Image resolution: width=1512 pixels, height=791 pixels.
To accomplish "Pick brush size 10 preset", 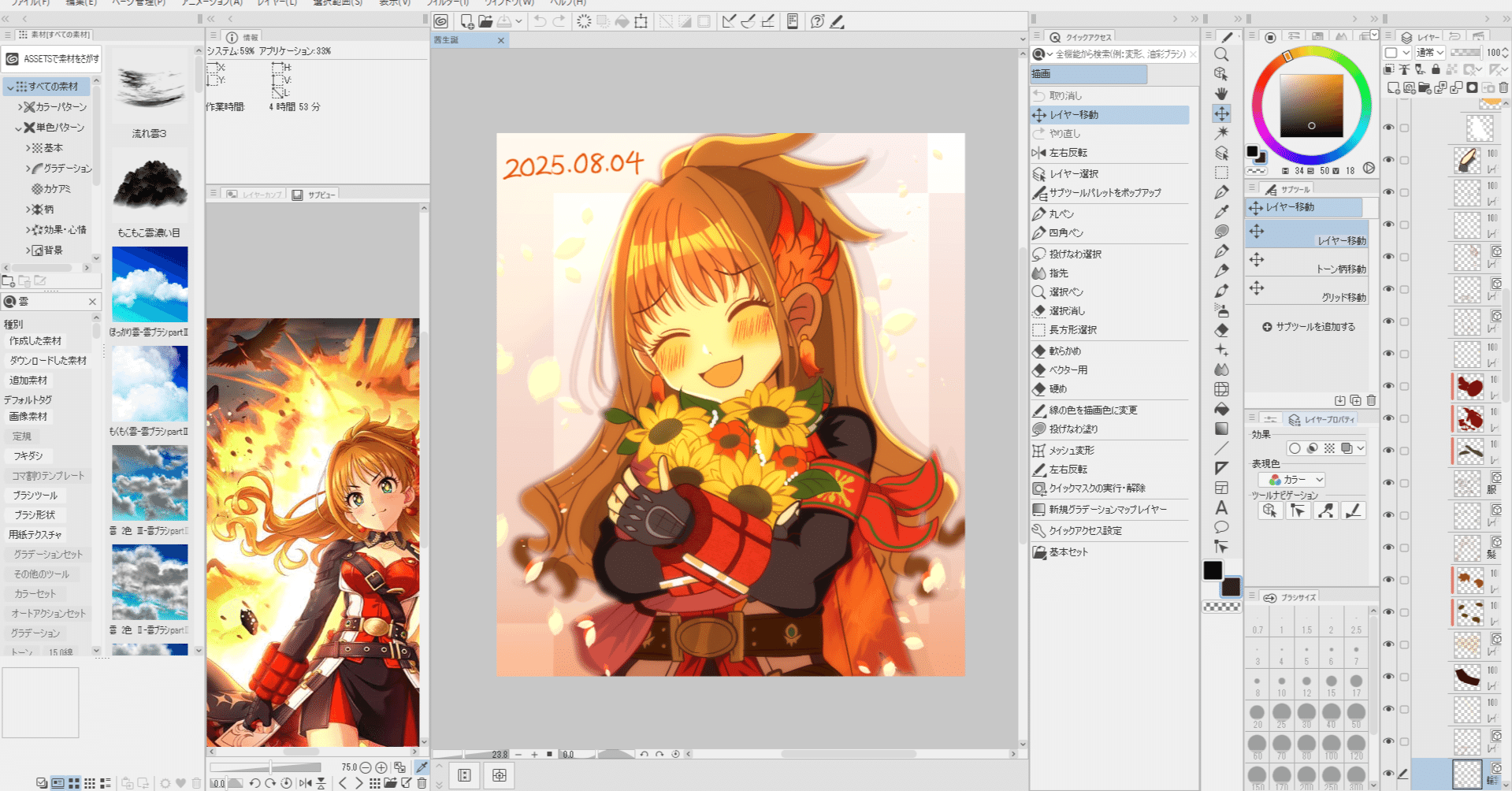I will (x=1282, y=685).
